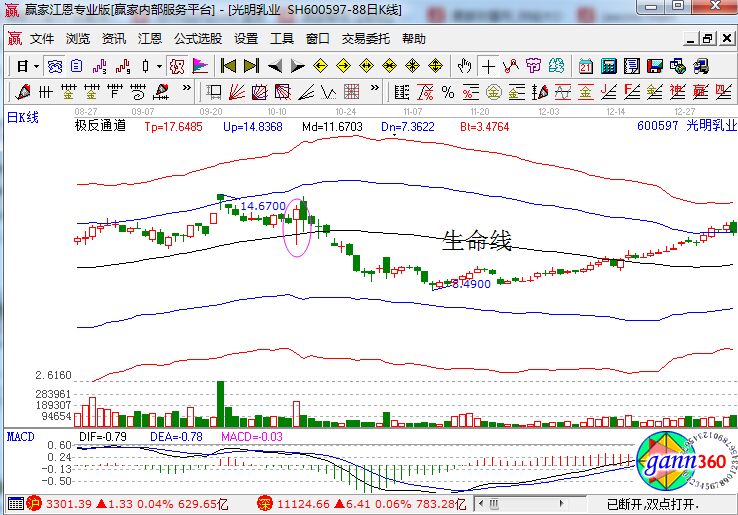Screen dimensions: 738x515
Task: Select the hand pan tool
Action: pos(464,66)
